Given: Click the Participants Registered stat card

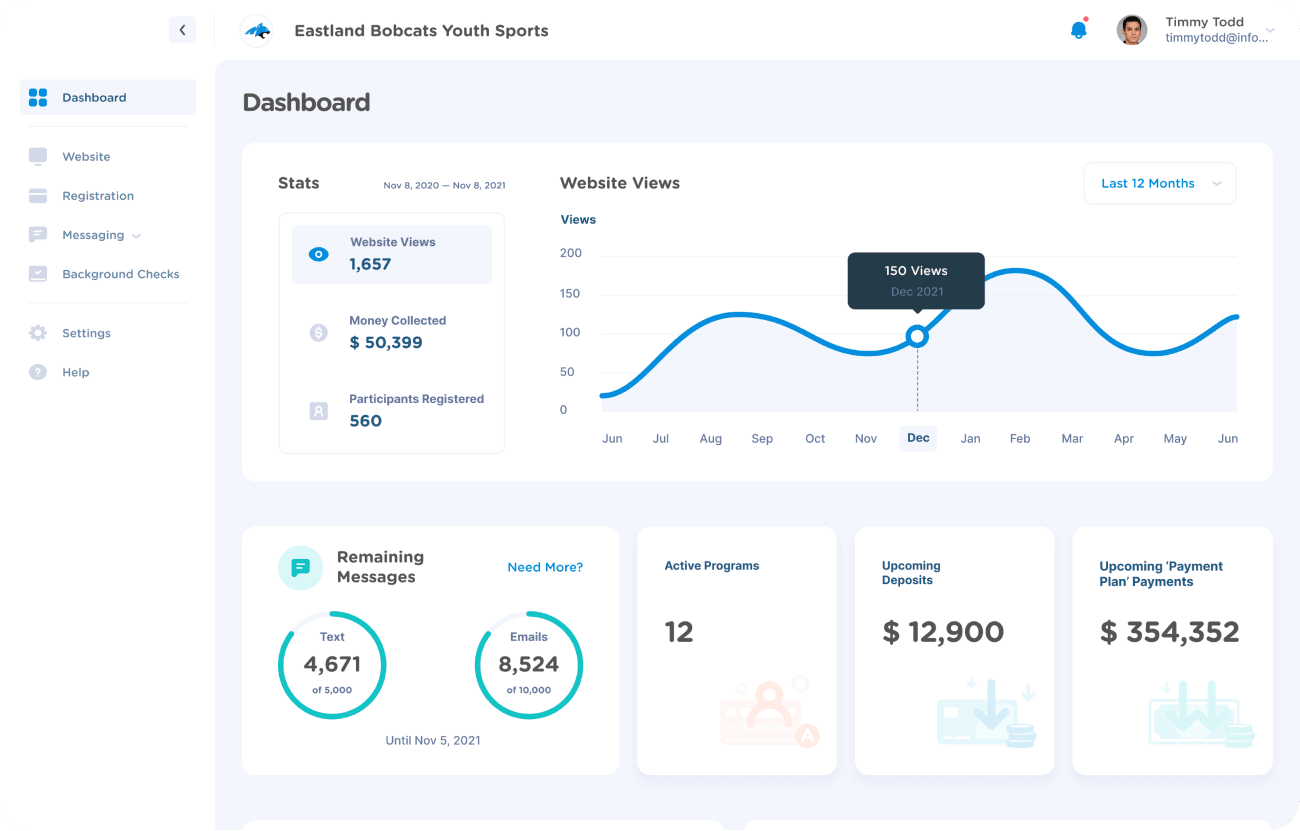Looking at the screenshot, I should (x=391, y=410).
